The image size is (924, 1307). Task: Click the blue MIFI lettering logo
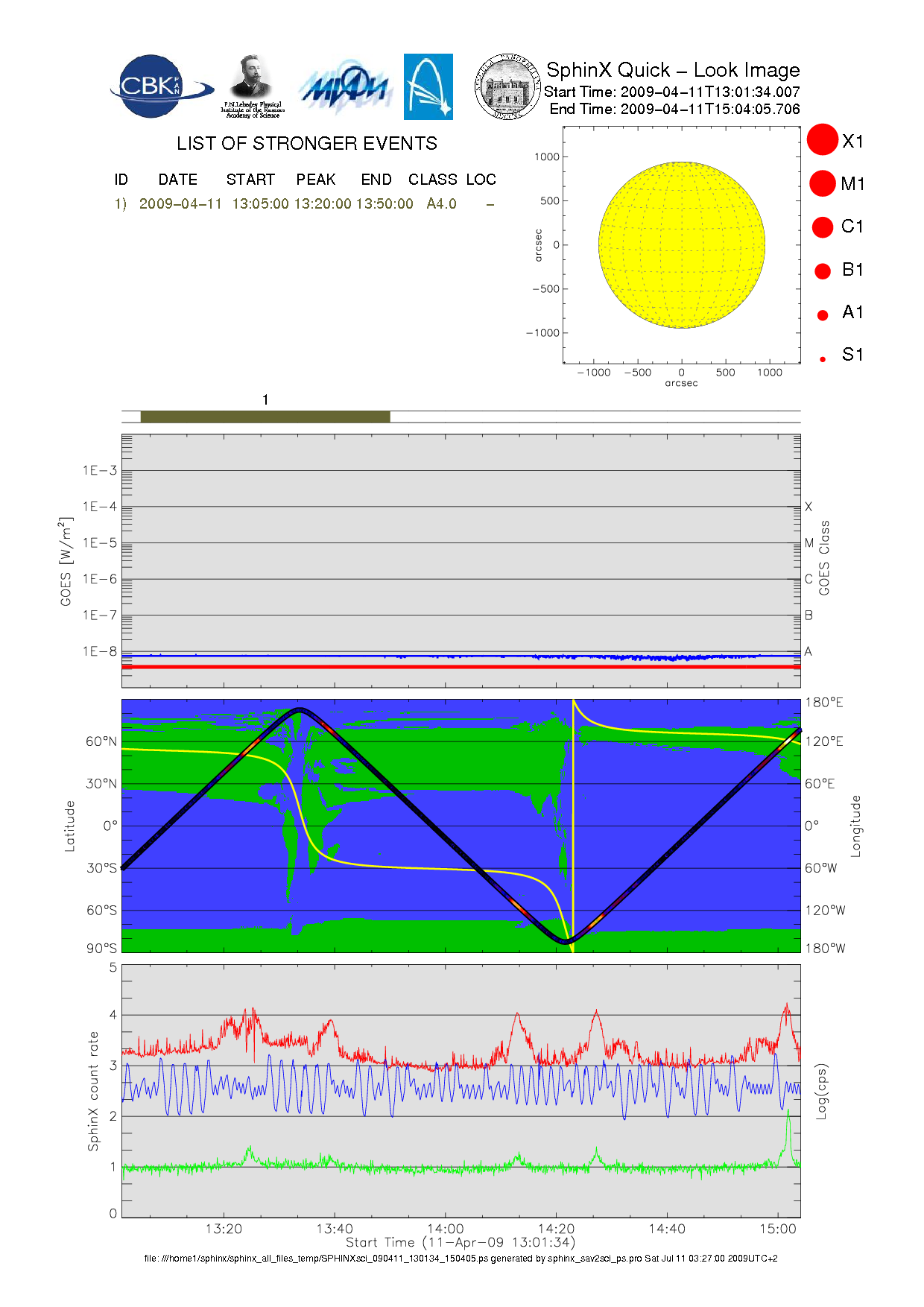tap(344, 88)
